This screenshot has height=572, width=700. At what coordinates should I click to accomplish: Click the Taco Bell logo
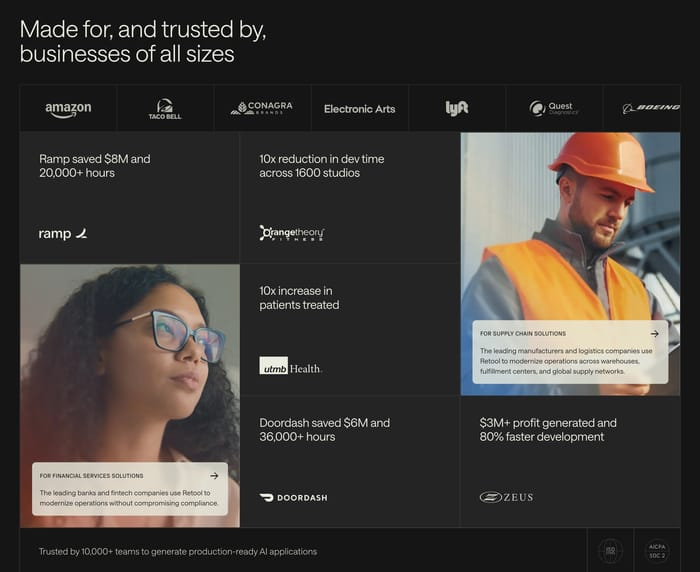click(x=165, y=109)
